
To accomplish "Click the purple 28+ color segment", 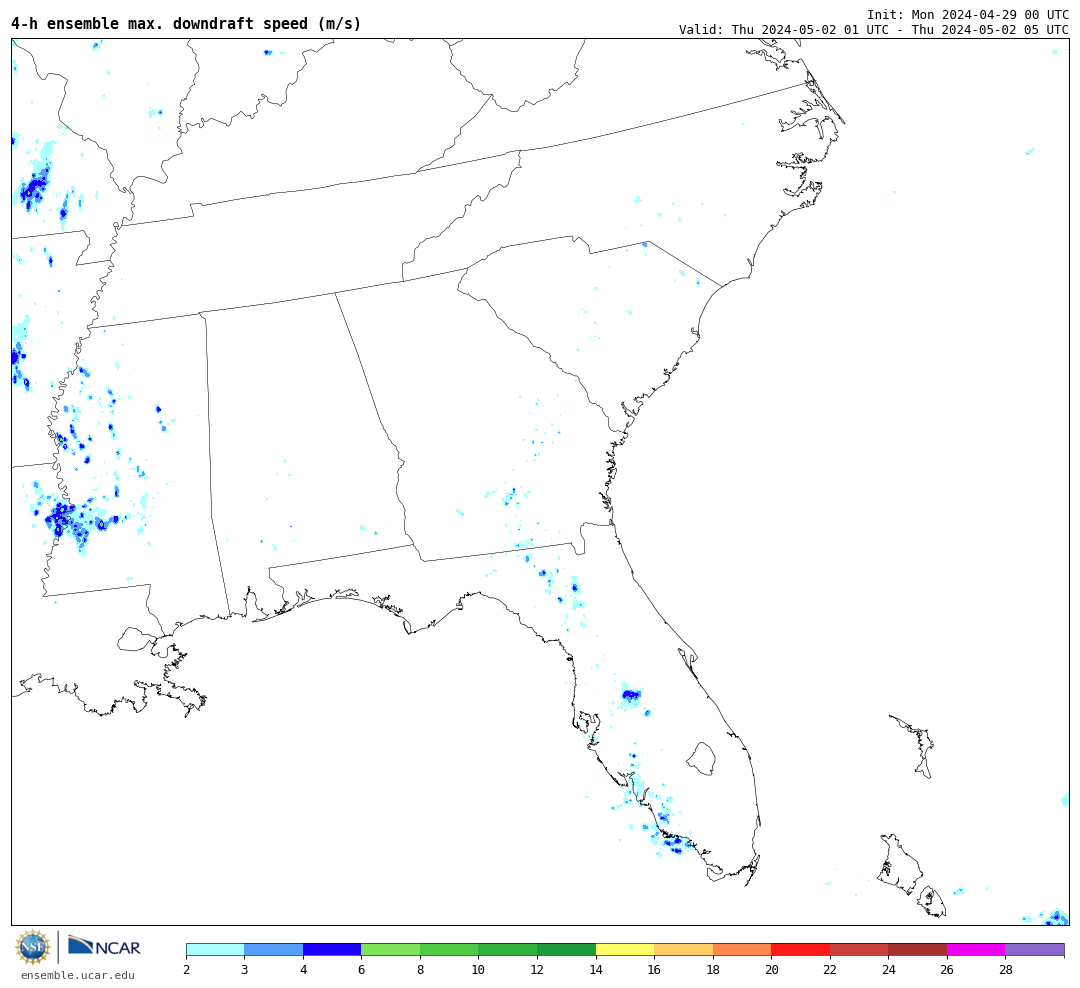I will 1035,949.
